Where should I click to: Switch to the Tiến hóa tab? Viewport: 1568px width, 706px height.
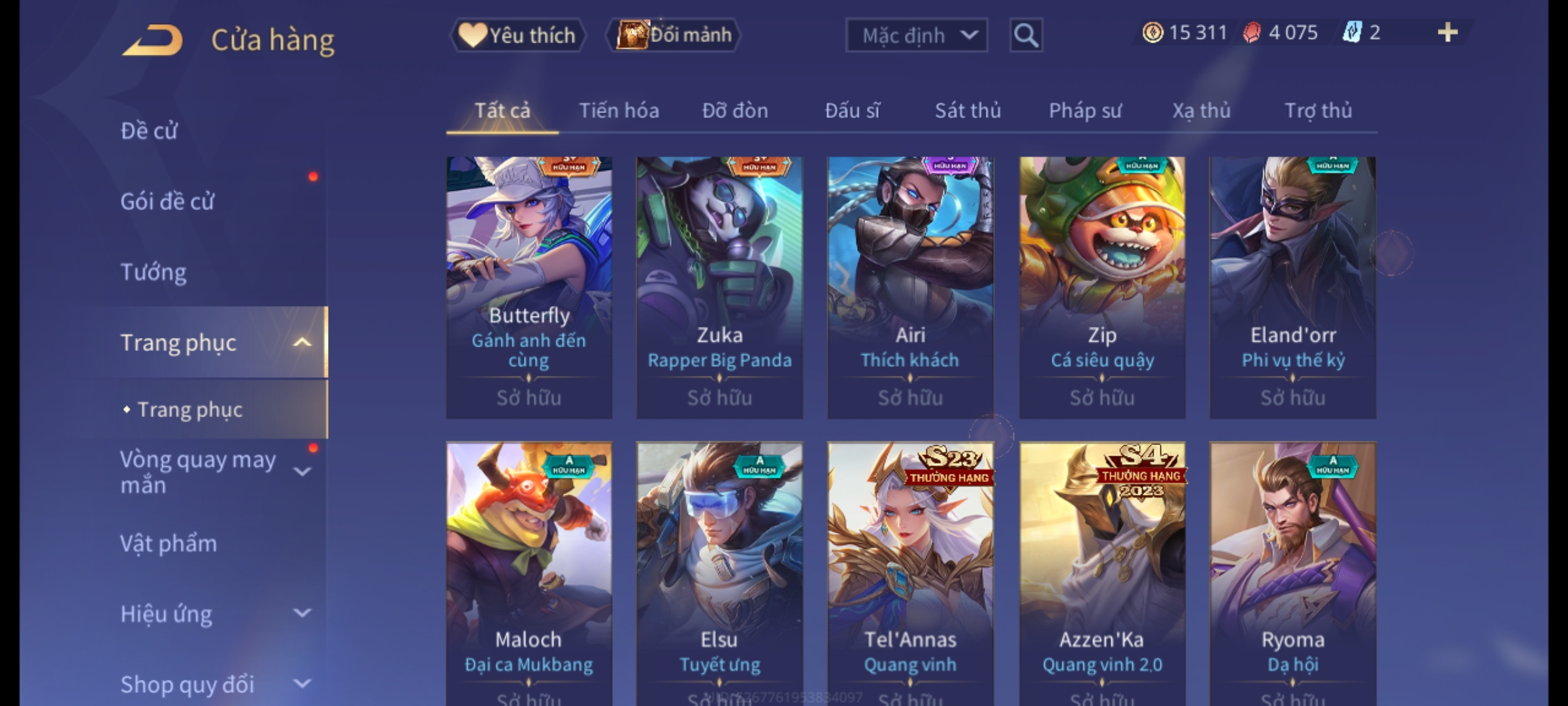(619, 110)
